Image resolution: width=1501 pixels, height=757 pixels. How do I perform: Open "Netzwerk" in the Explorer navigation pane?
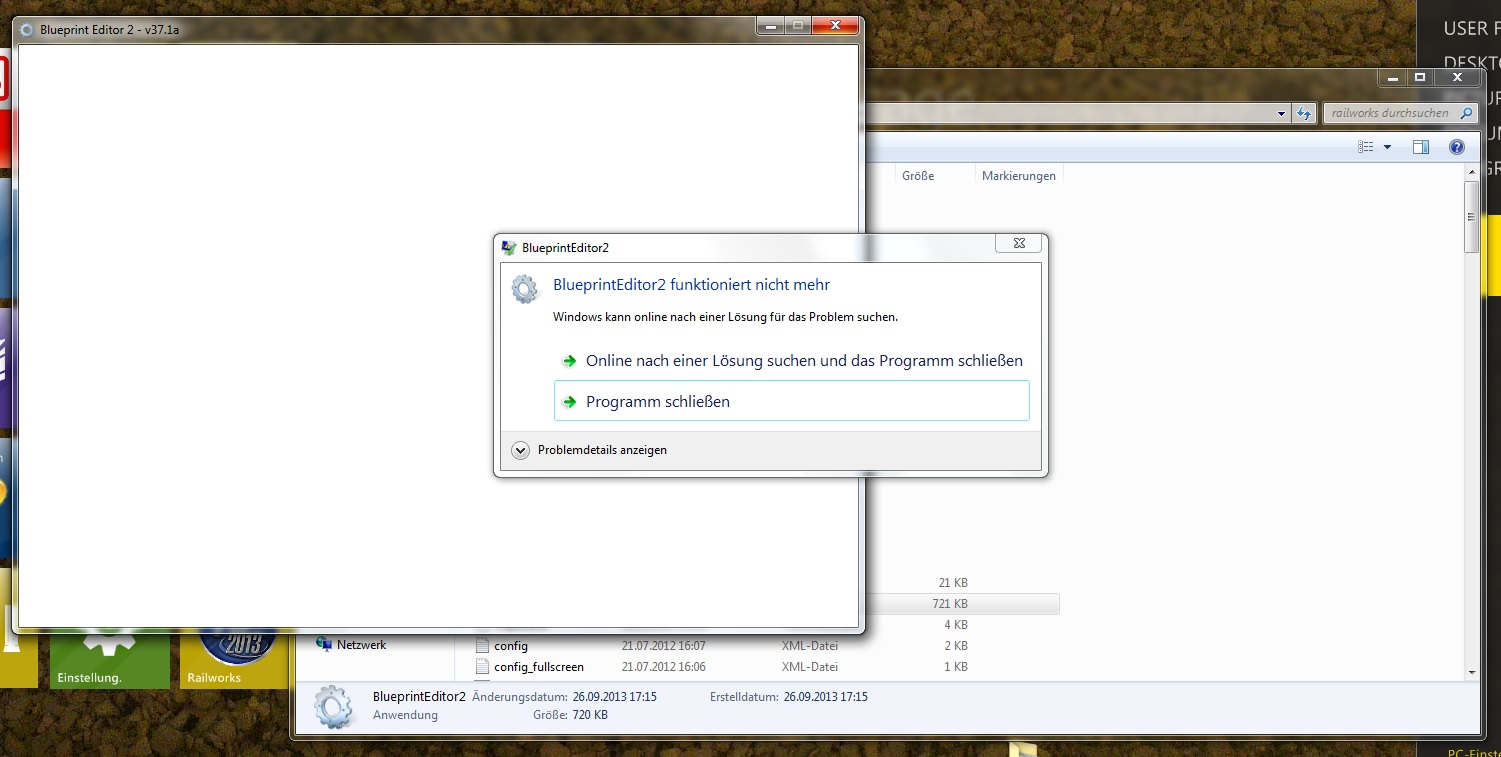coord(361,645)
